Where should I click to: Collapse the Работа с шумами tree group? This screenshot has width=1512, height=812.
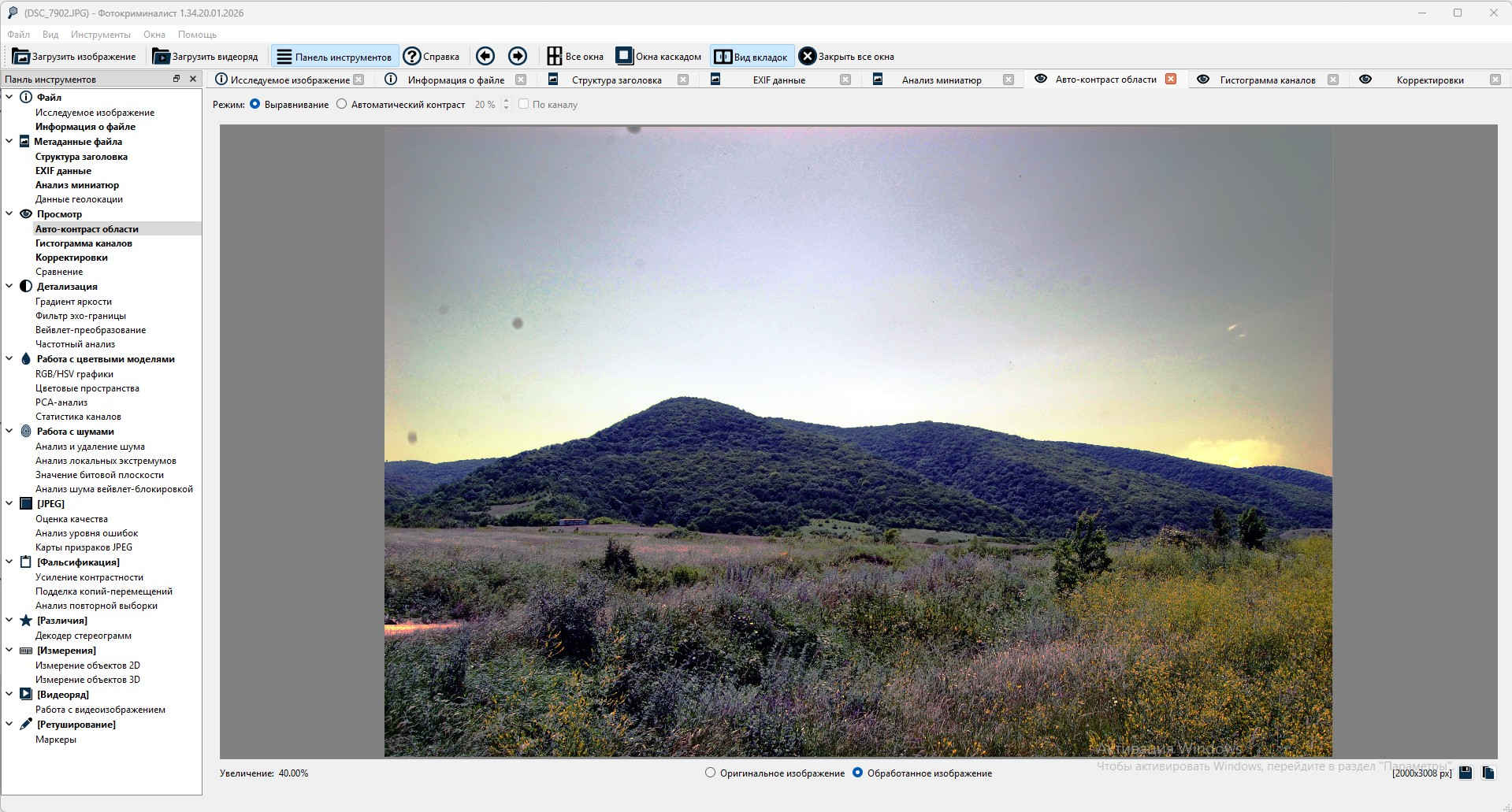[x=9, y=432]
